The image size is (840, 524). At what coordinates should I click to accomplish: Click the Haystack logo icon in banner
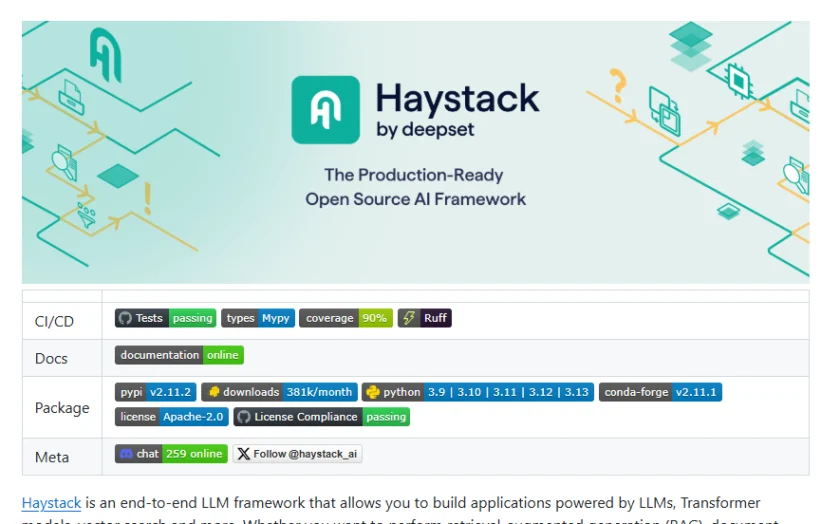pyautogui.click(x=325, y=110)
